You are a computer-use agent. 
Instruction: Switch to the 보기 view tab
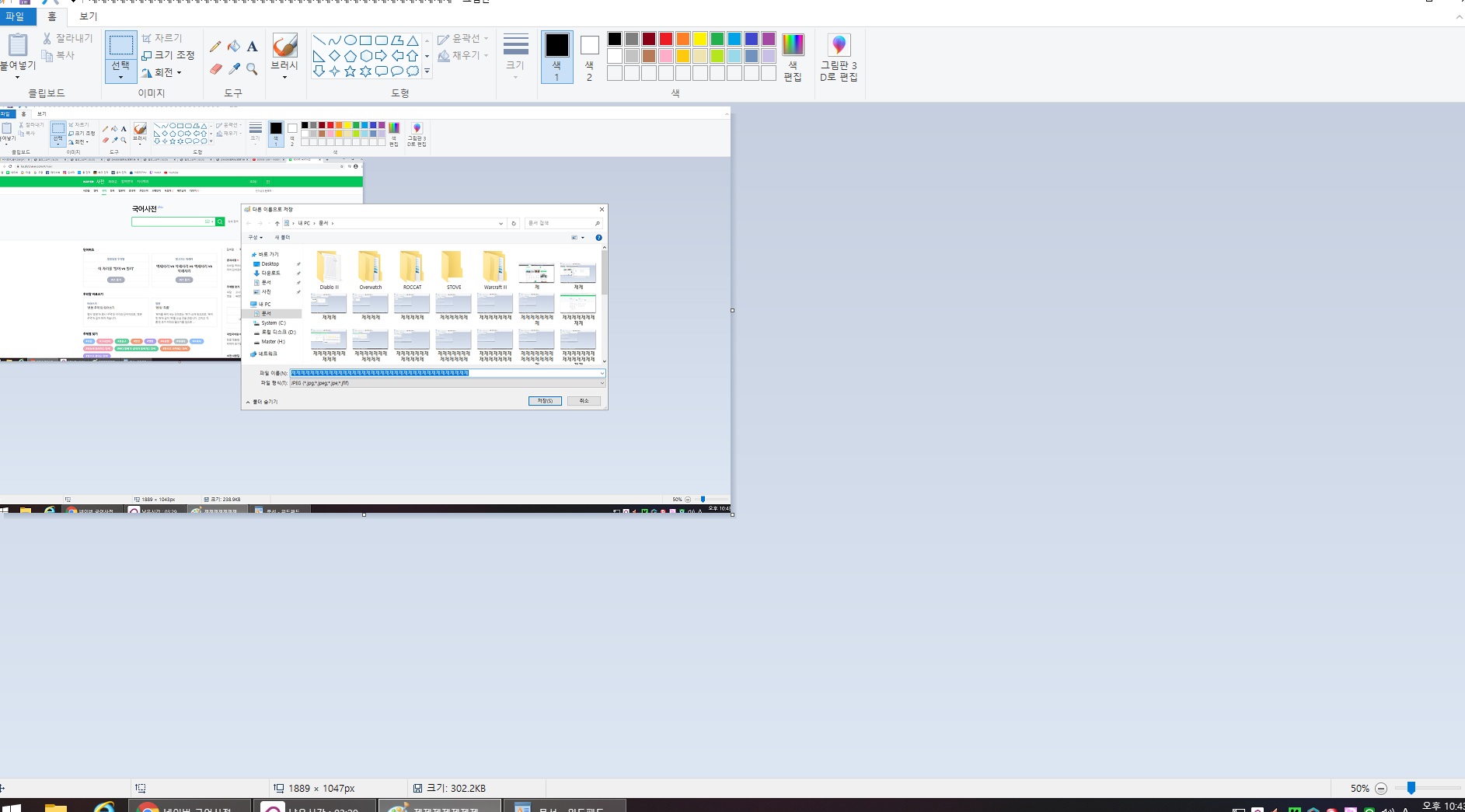pos(89,16)
